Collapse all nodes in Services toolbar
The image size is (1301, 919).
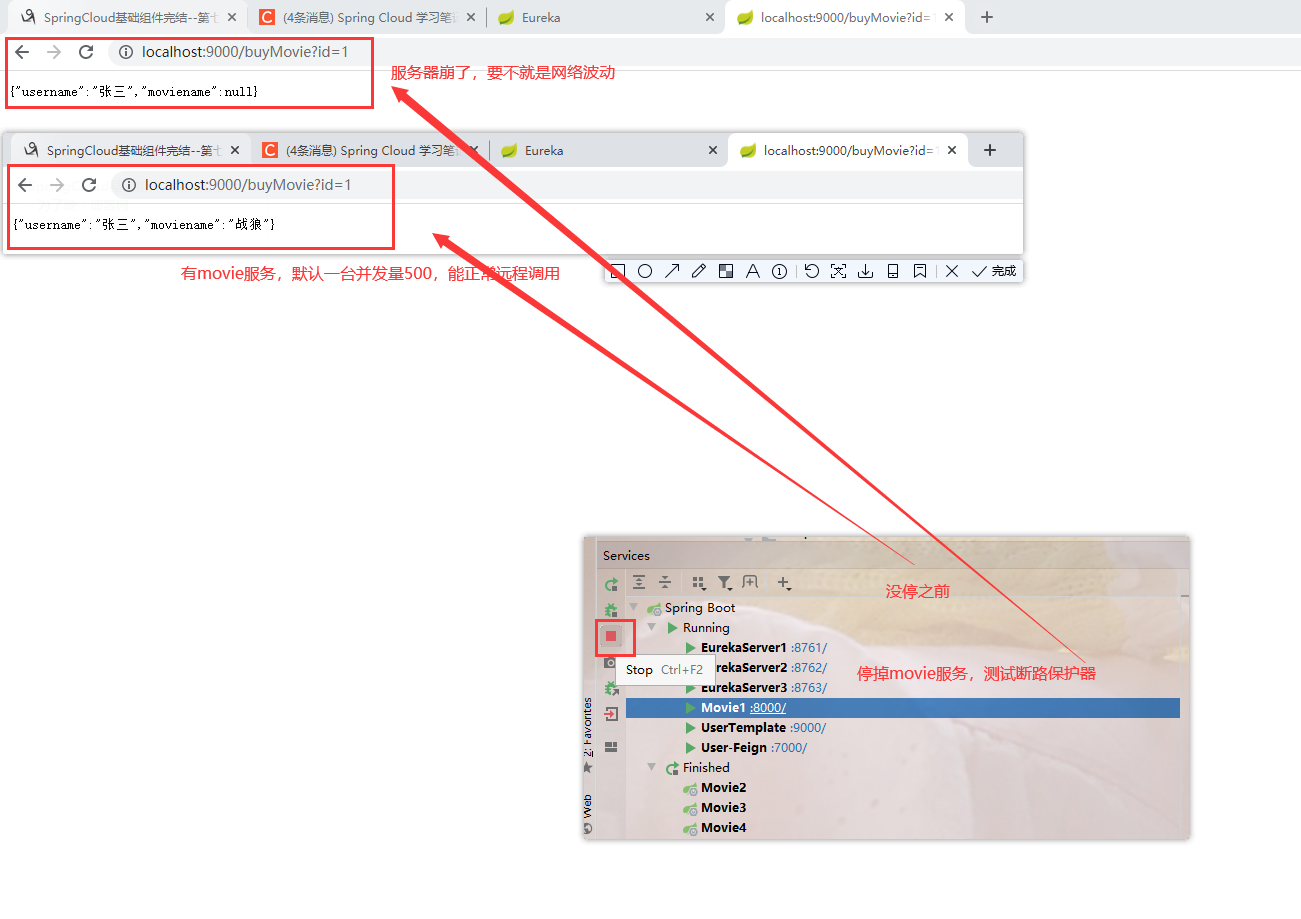tap(664, 582)
